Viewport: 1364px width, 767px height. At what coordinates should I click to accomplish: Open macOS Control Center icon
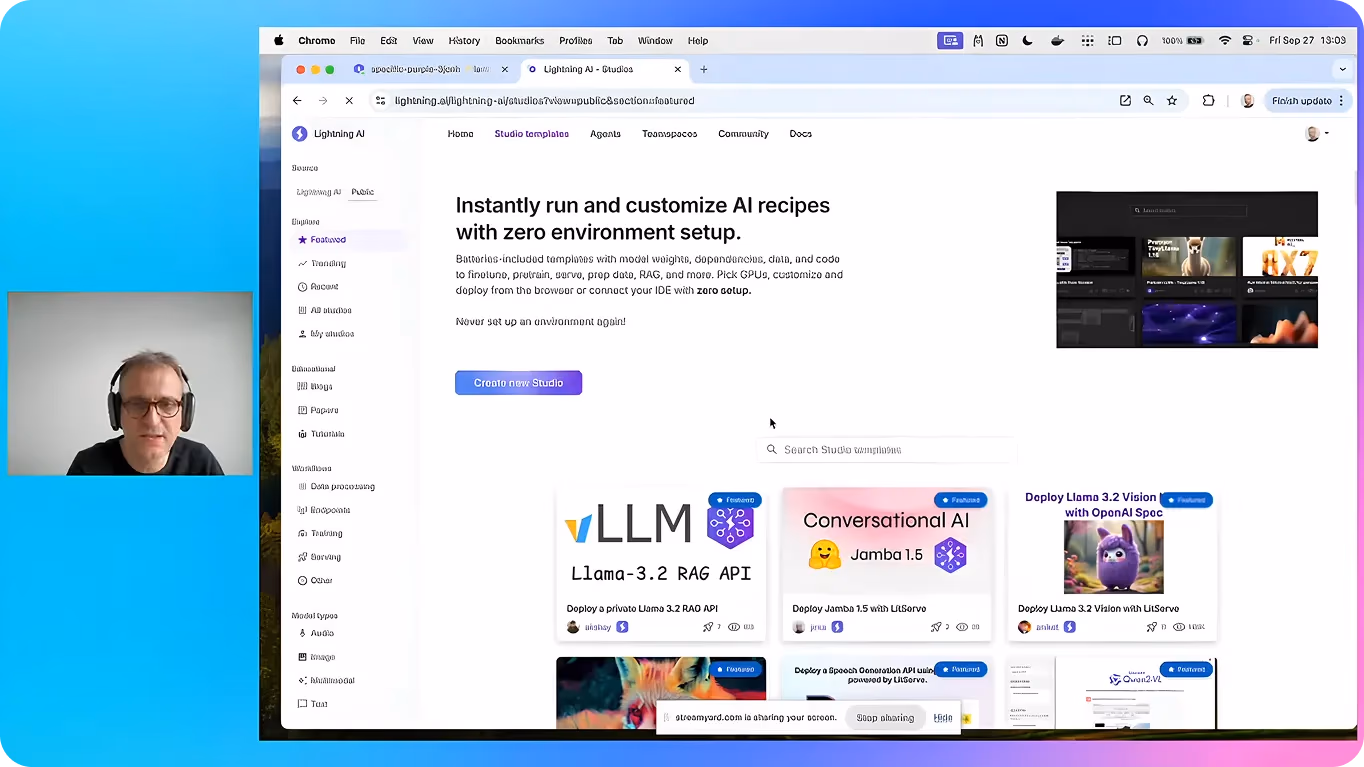tap(1247, 41)
